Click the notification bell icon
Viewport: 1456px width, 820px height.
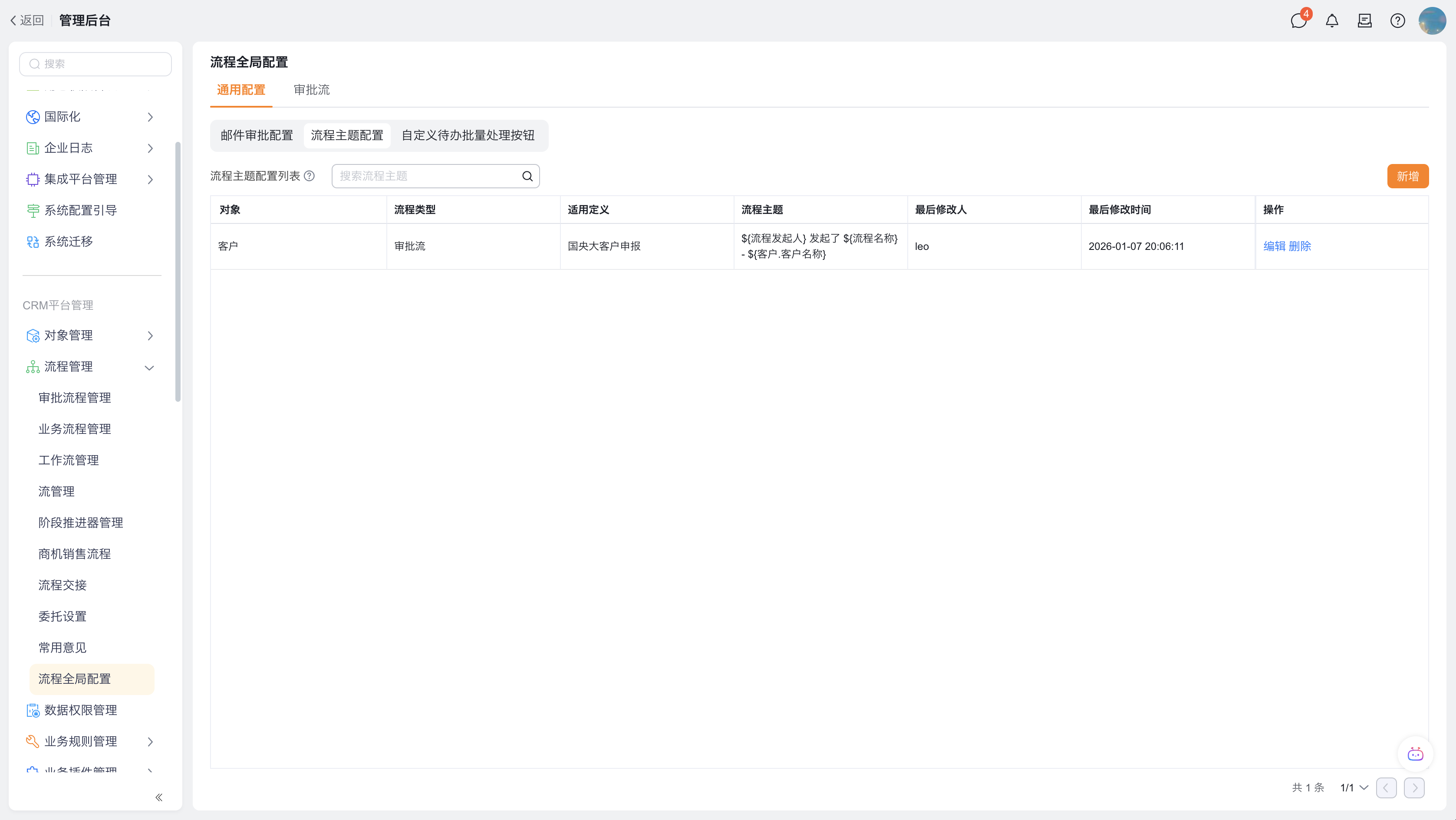(1332, 21)
